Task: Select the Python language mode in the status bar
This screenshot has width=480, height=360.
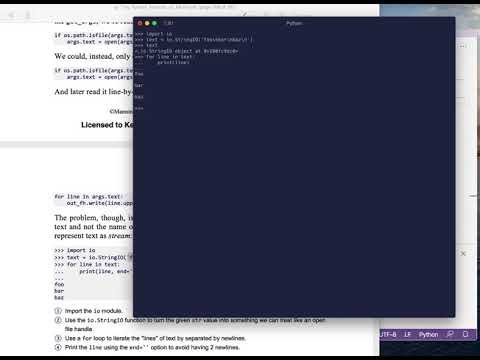Action: point(428,334)
